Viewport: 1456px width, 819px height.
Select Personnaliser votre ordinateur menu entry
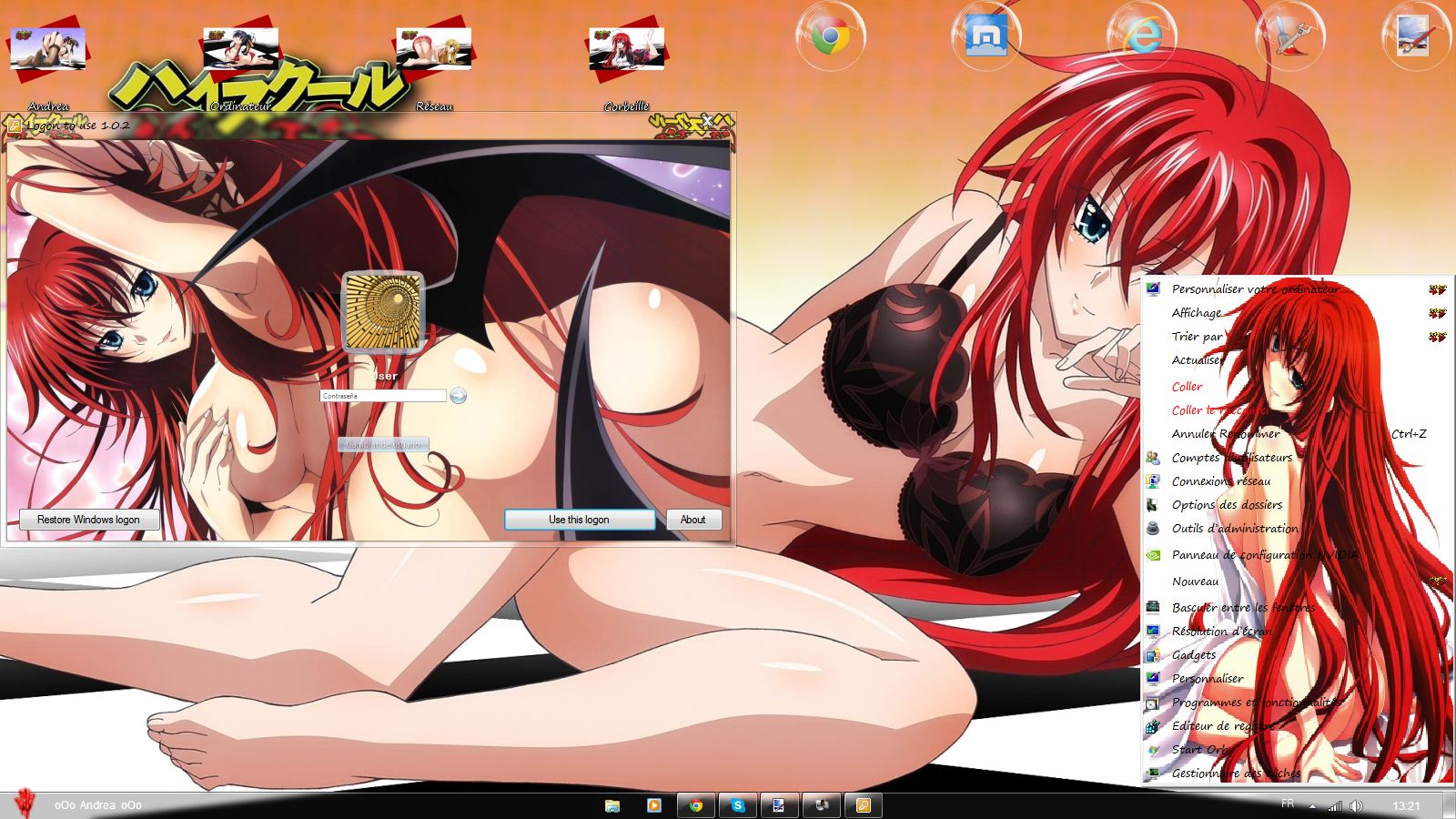click(x=1297, y=289)
